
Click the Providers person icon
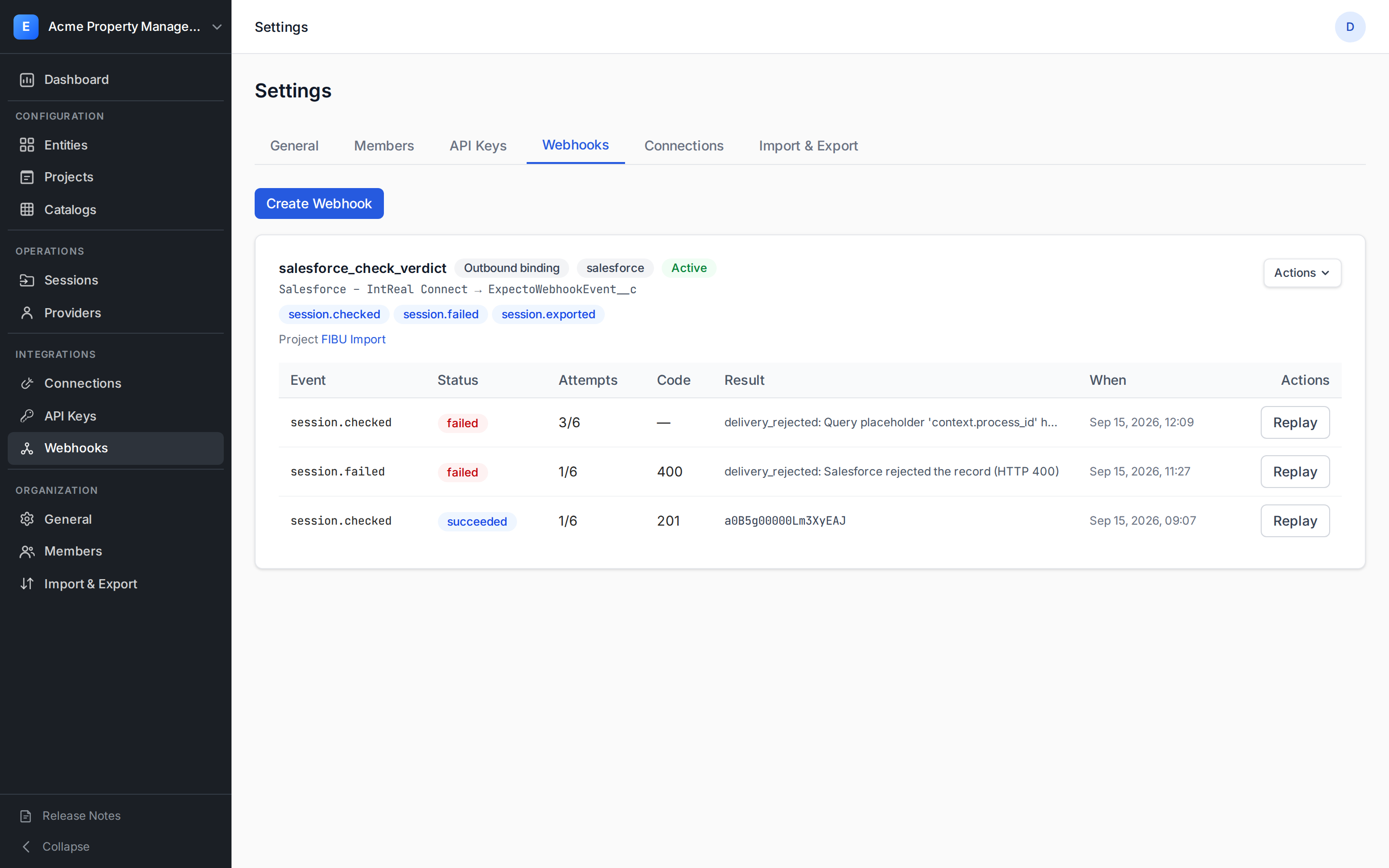point(27,313)
